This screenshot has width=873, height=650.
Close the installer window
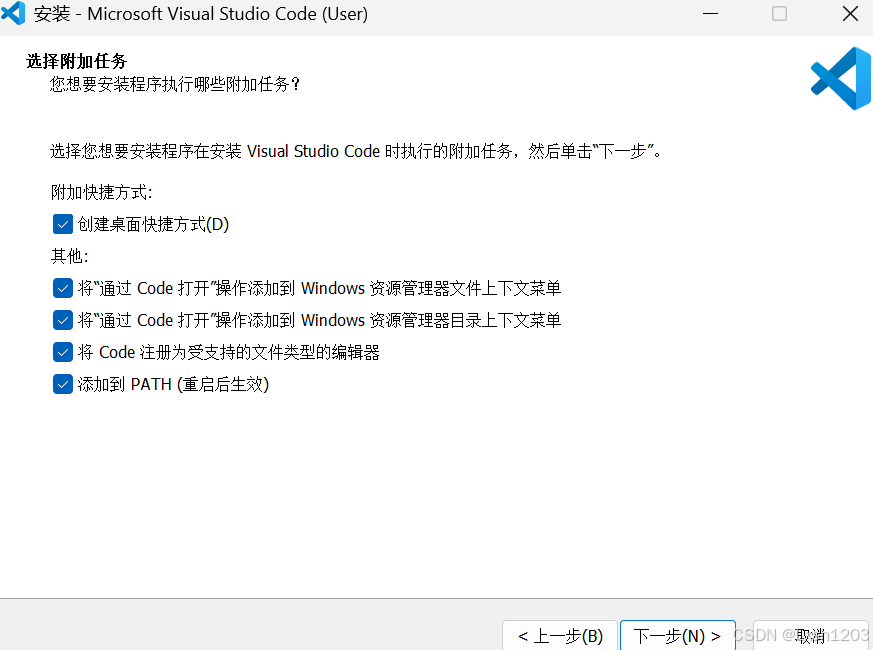(850, 13)
